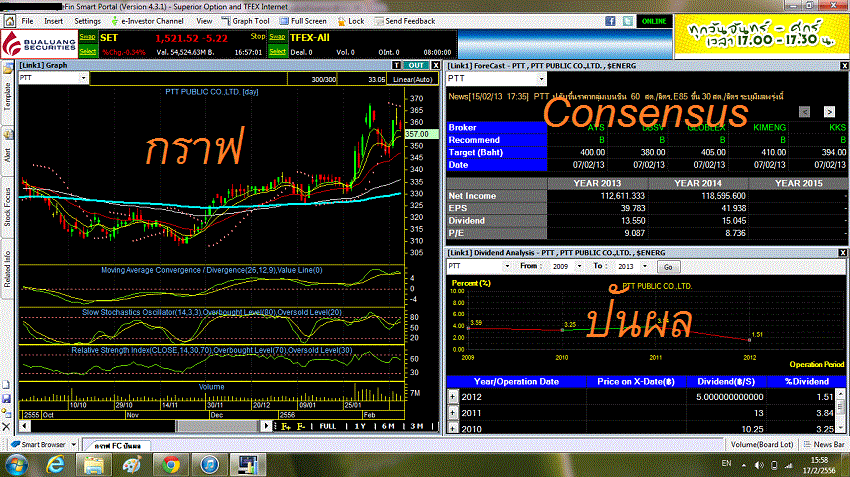Open Dividend Analysis symbol dropdown

pyautogui.click(x=507, y=266)
